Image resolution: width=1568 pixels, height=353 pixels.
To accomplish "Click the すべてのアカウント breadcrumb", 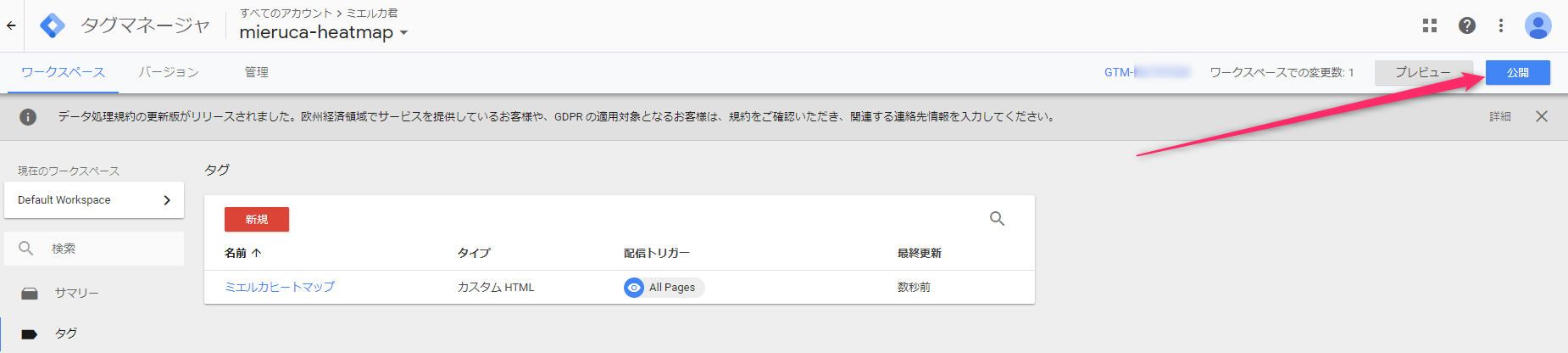I will [x=286, y=13].
